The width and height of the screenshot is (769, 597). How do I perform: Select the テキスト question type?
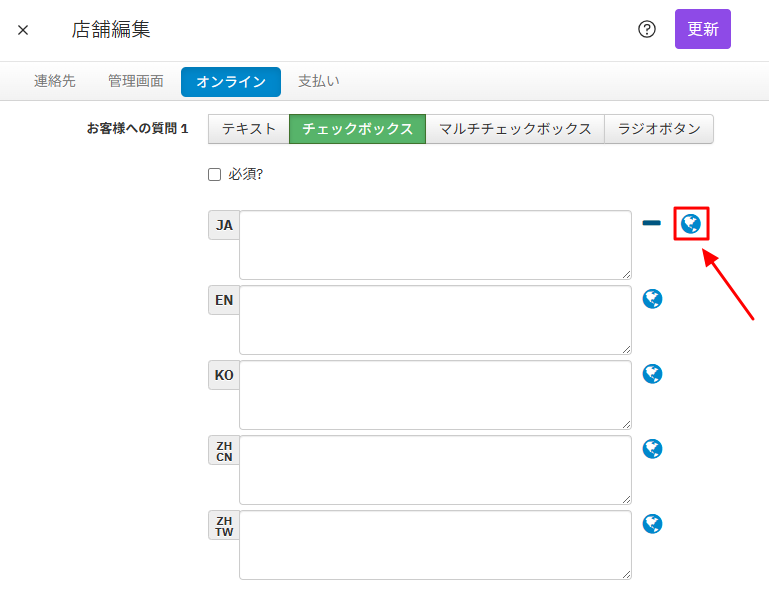tap(249, 129)
